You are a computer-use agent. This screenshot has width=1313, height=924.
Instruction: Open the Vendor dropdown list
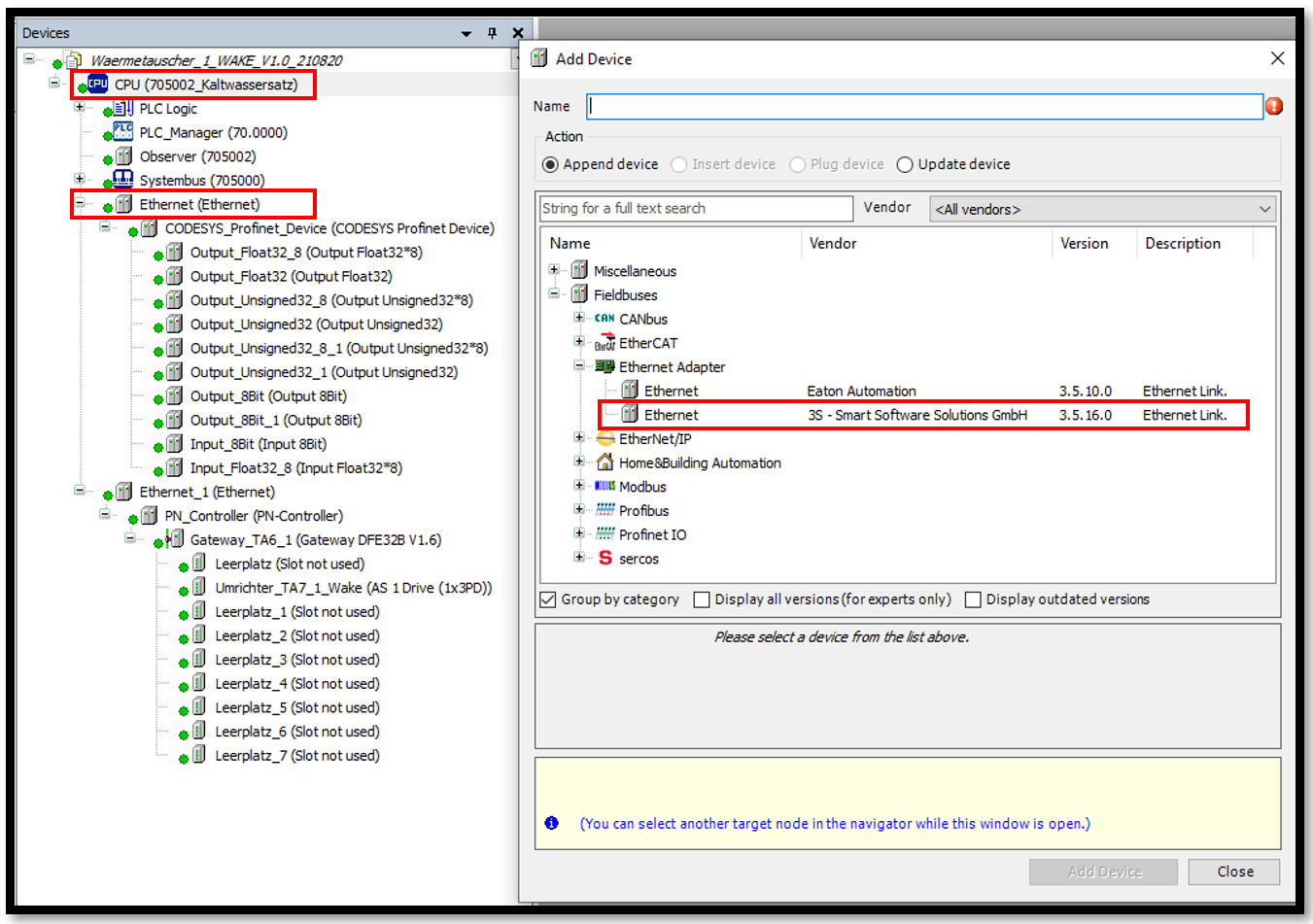click(1103, 209)
